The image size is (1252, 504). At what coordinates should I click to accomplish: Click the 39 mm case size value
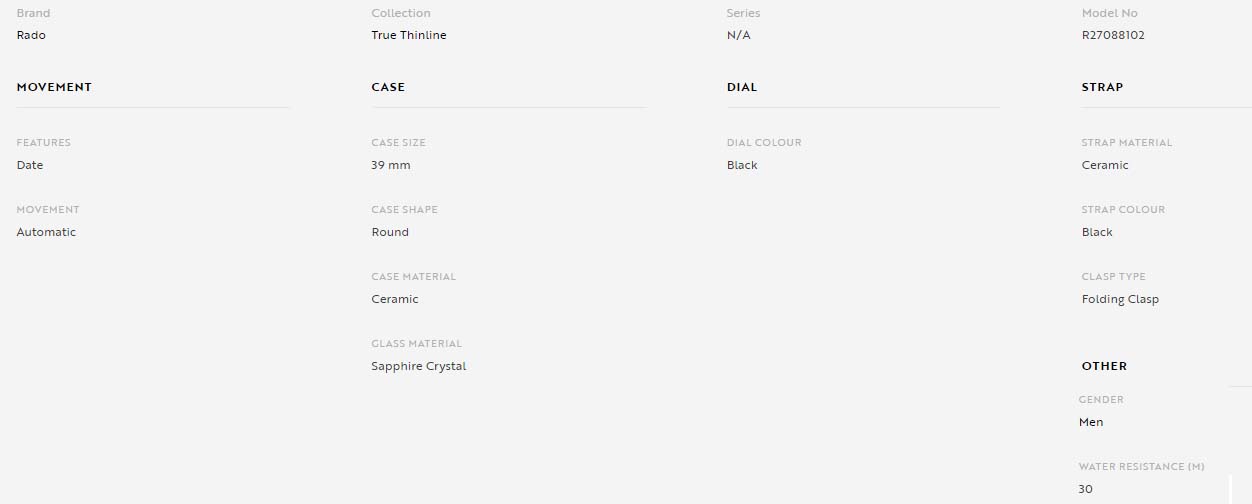391,165
